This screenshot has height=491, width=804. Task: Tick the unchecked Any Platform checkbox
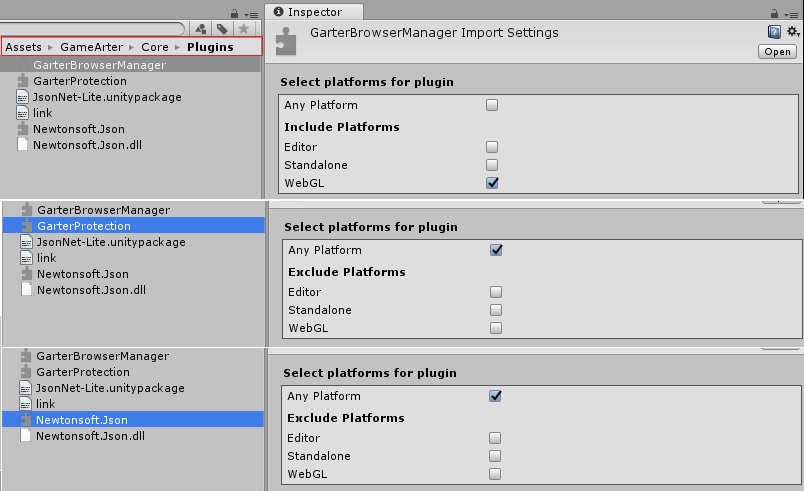click(x=491, y=105)
